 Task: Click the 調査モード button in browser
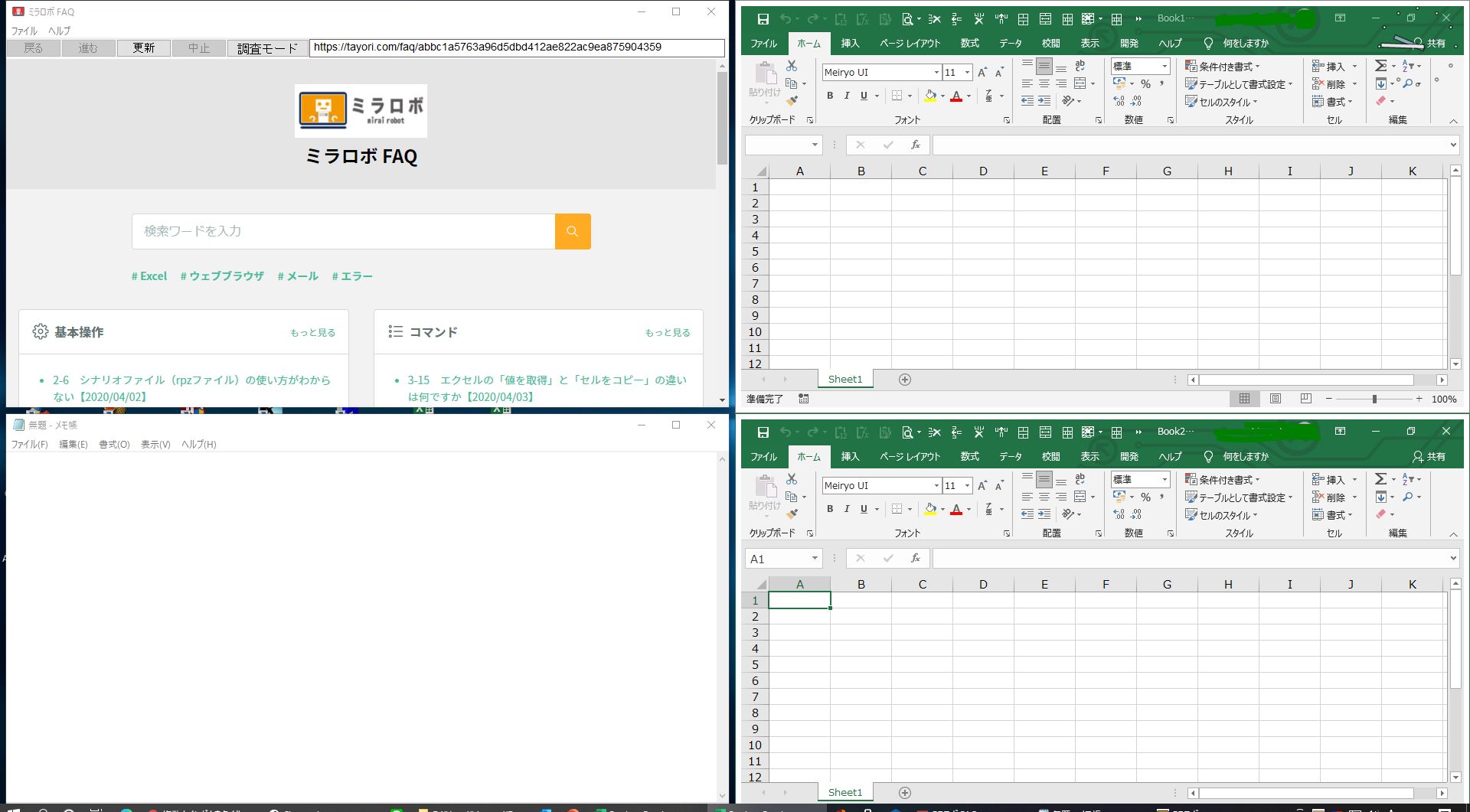(x=267, y=48)
